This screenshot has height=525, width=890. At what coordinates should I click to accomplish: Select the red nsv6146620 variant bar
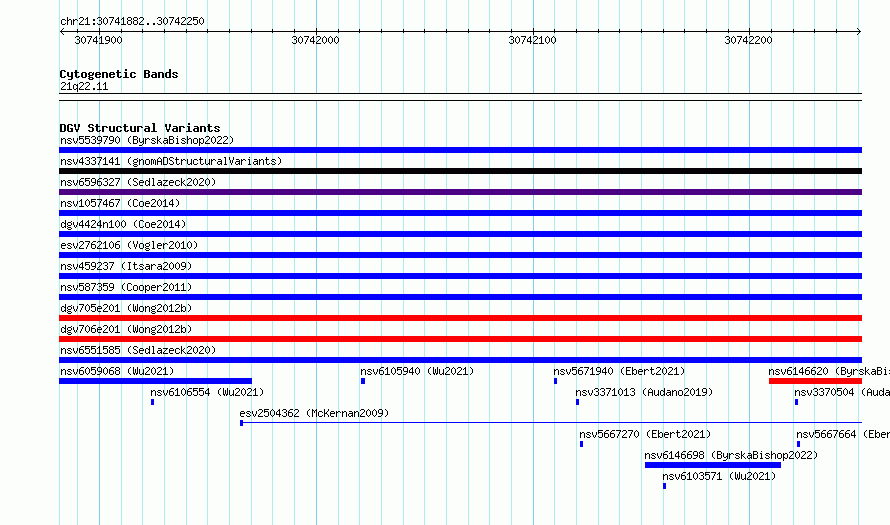tap(816, 381)
